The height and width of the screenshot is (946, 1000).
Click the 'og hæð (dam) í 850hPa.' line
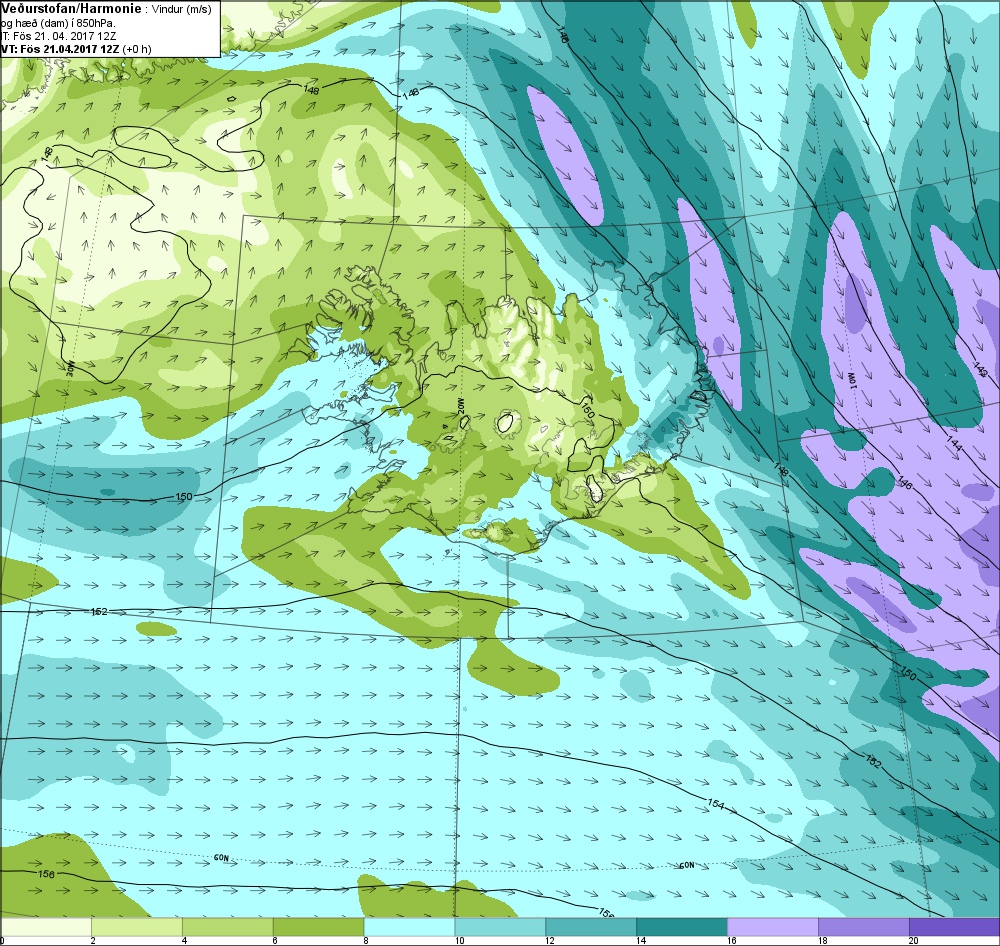[59, 24]
